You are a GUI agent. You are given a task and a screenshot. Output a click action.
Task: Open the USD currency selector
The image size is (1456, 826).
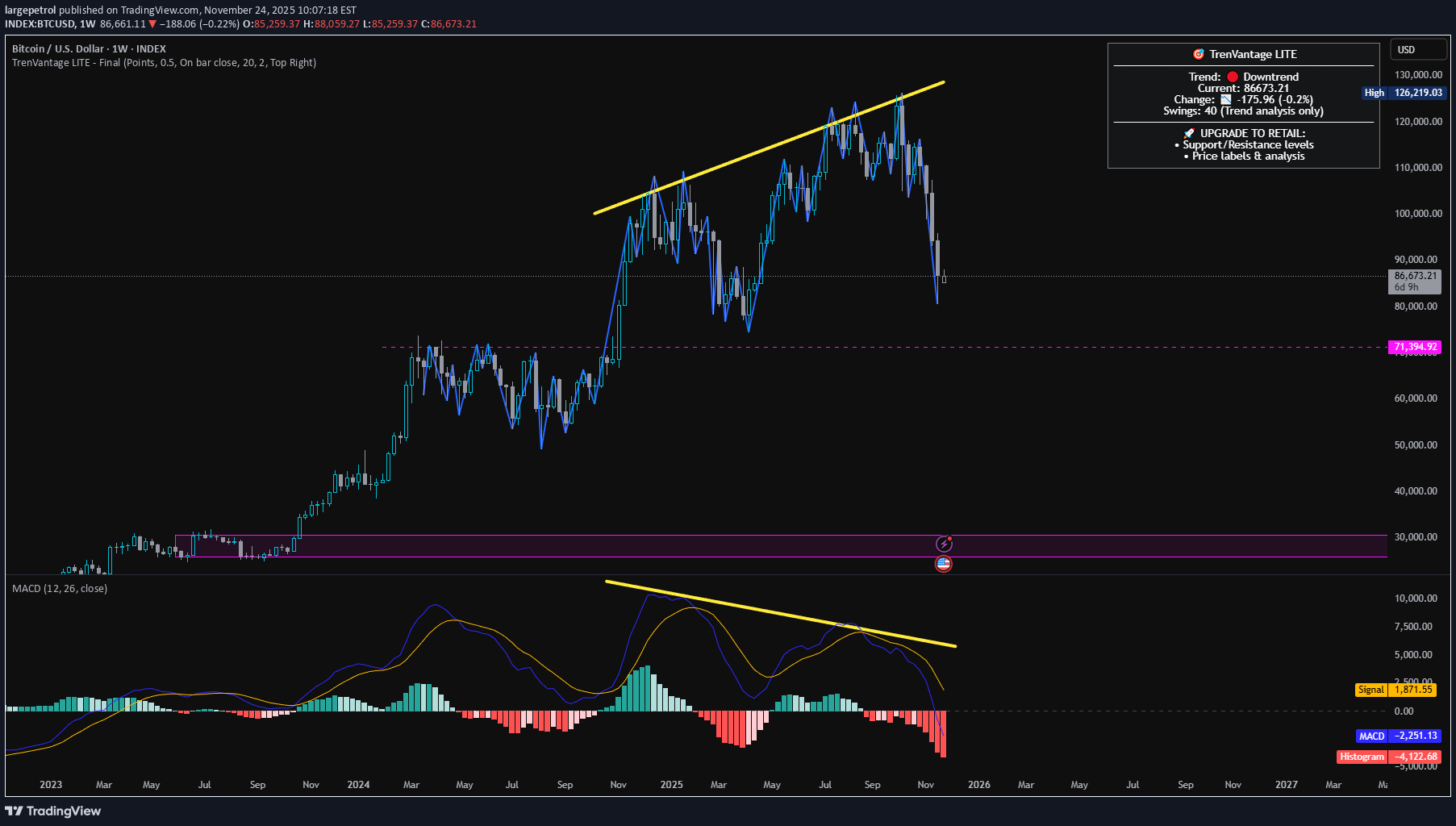(1417, 50)
